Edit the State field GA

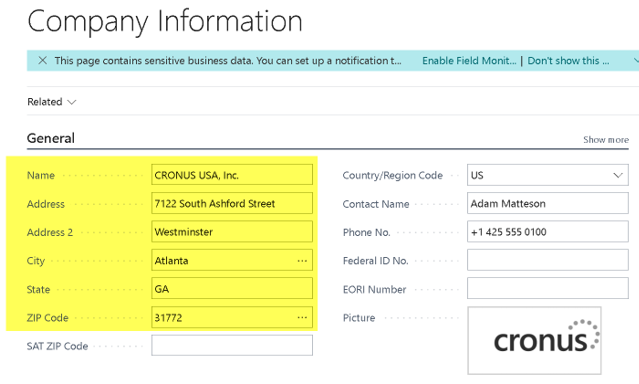tap(232, 289)
